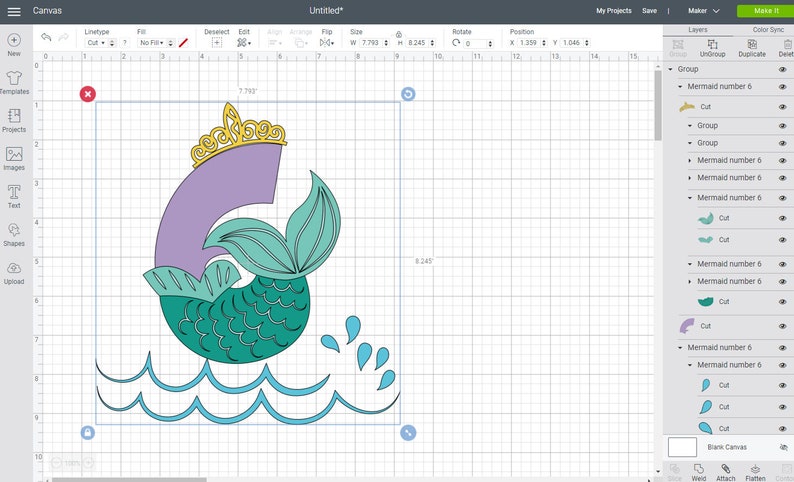
Task: Click the lock handle on selection
Action: click(x=88, y=433)
